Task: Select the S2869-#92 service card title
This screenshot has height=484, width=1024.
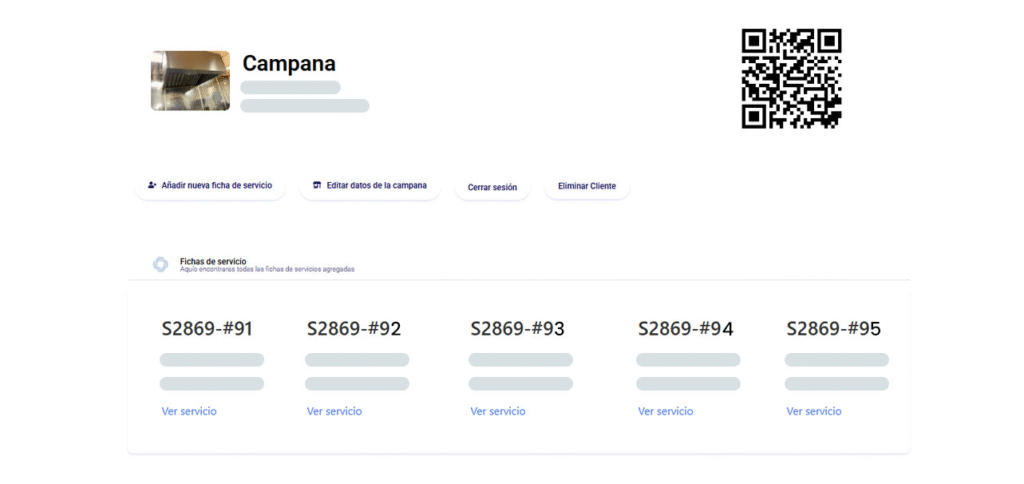Action: click(354, 329)
